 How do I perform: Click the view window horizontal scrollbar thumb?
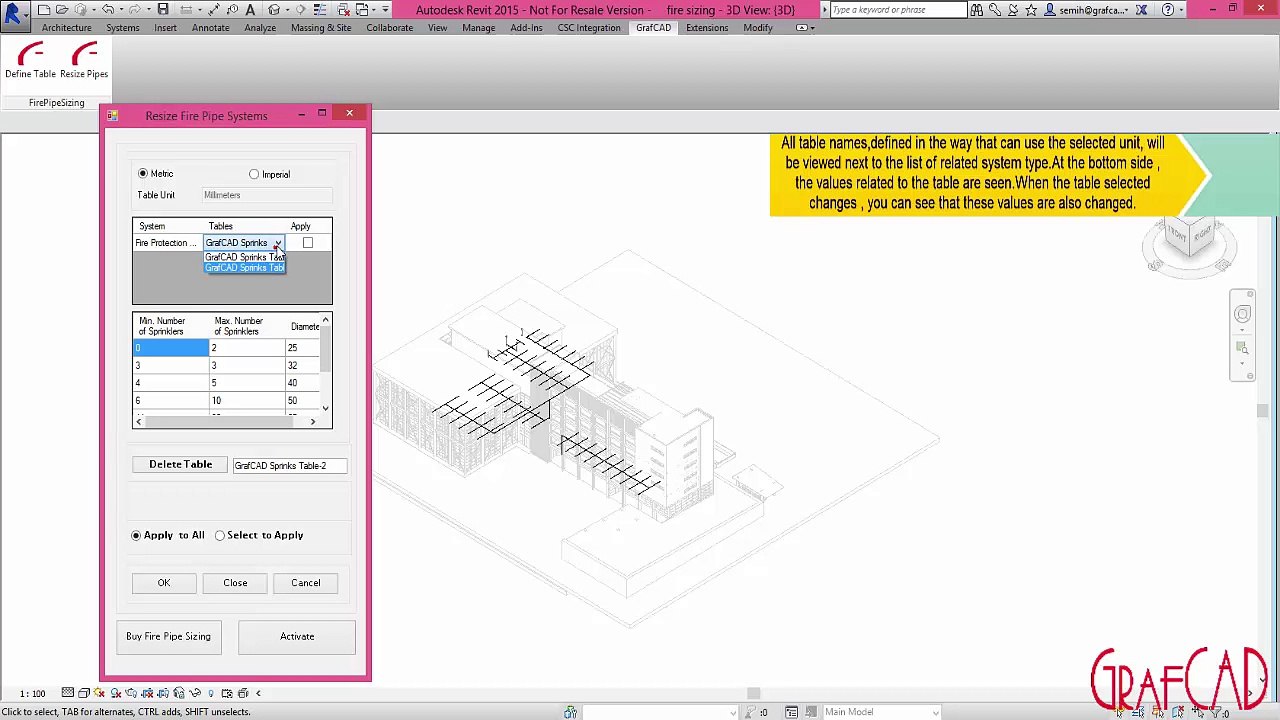[x=753, y=693]
